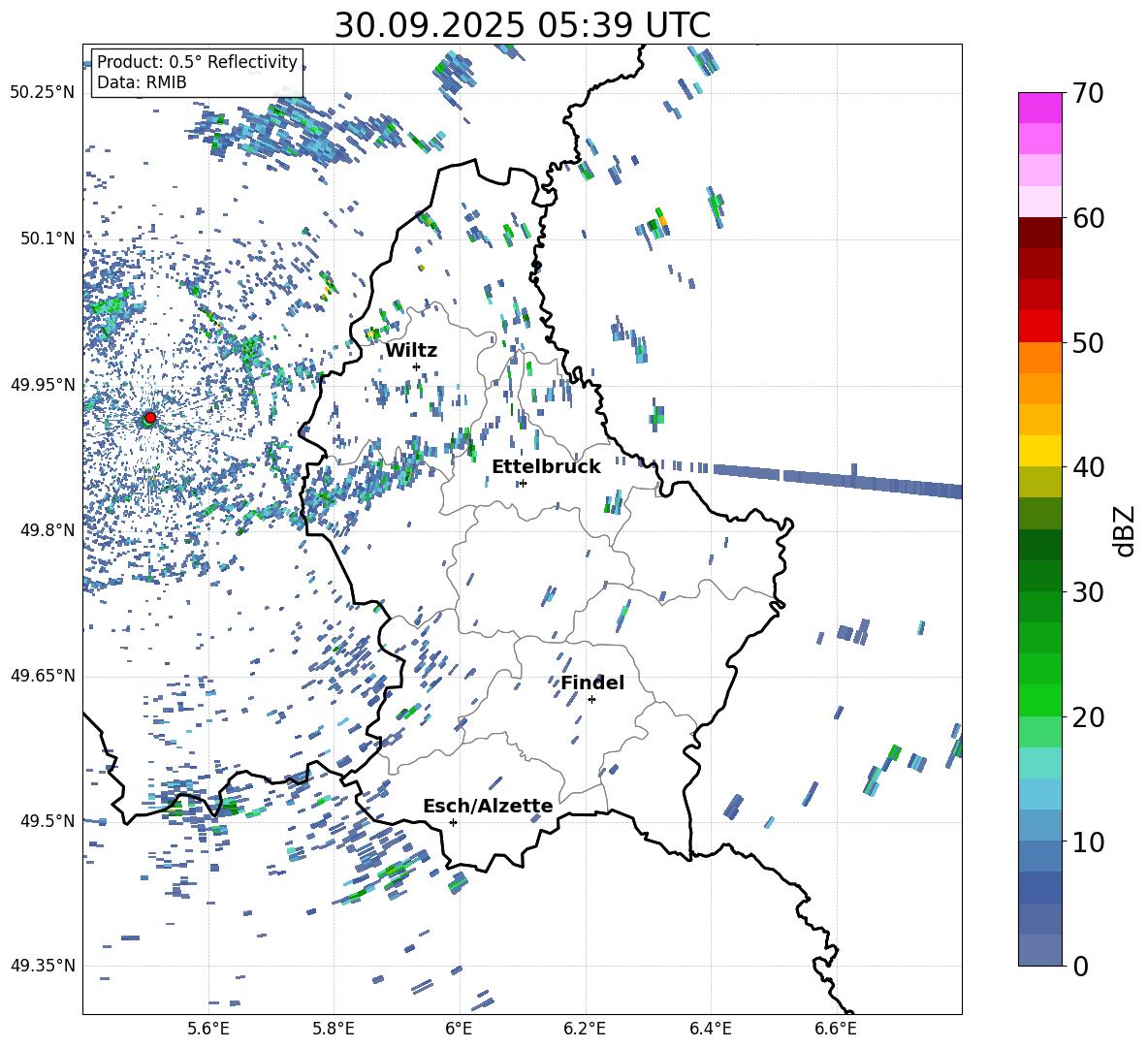Viewport: 1148px width, 1048px height.
Task: Click the 6.2°E longitude tick label
Action: coord(585,1027)
